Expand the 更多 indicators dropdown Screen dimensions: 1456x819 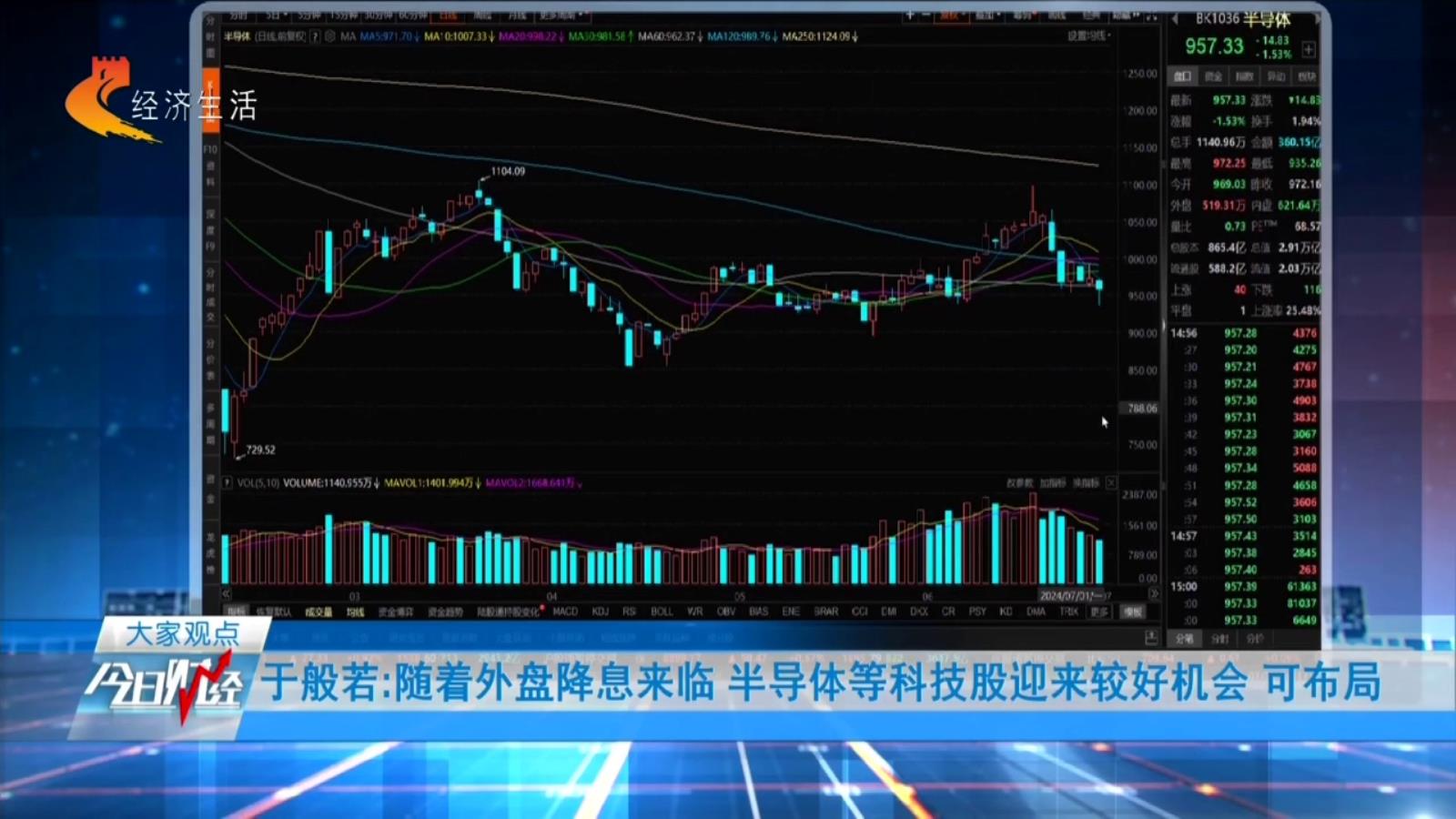[x=1099, y=612]
